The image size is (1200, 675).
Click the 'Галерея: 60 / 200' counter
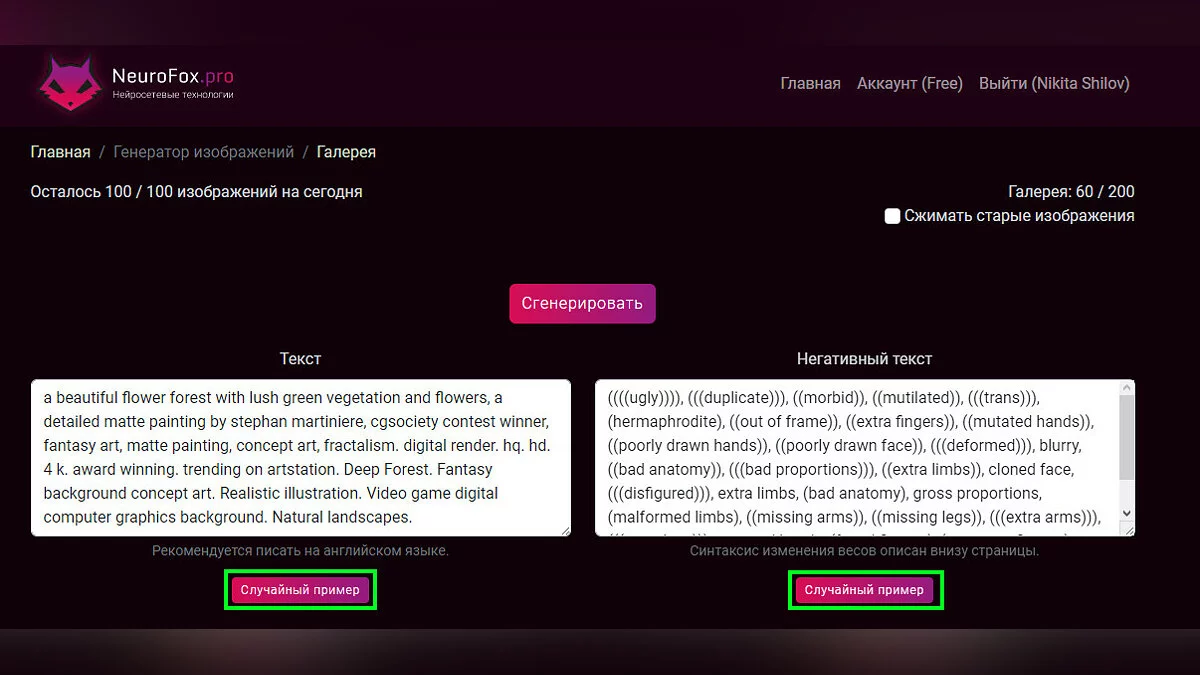1071,192
